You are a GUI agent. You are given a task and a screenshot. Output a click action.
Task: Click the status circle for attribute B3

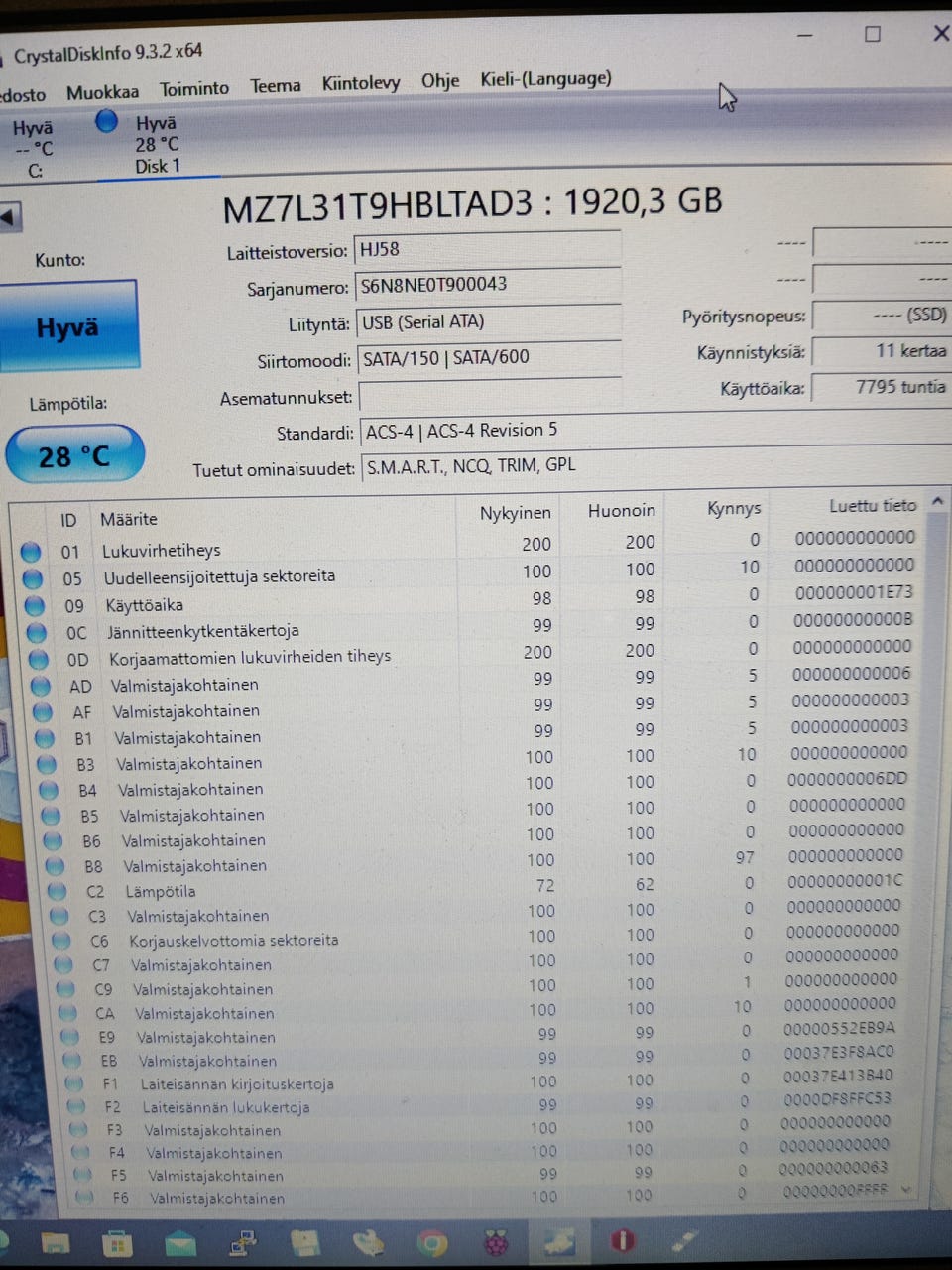click(x=47, y=764)
